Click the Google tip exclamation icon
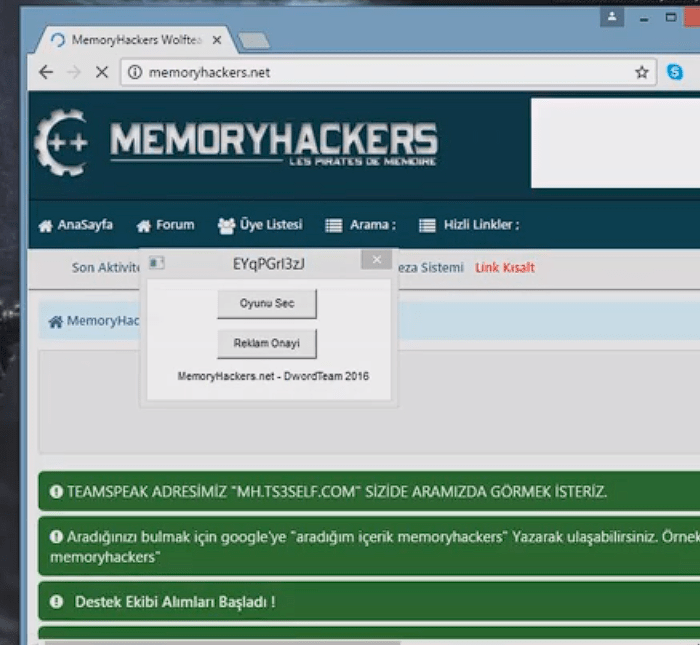This screenshot has width=700, height=645. tap(56, 536)
